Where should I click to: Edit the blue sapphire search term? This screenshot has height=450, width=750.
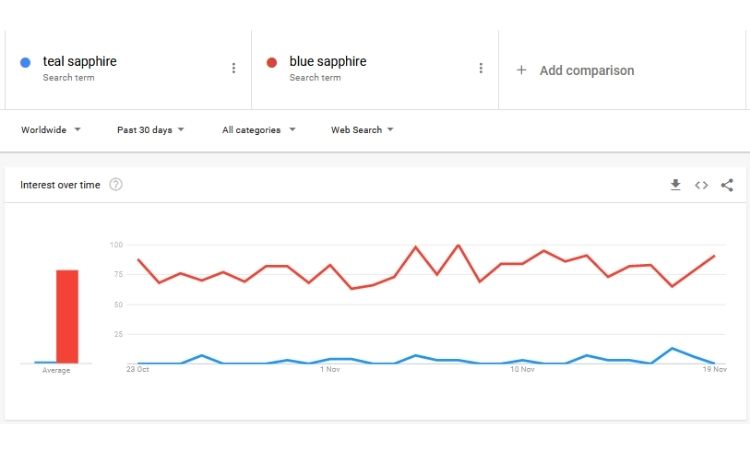pyautogui.click(x=328, y=61)
